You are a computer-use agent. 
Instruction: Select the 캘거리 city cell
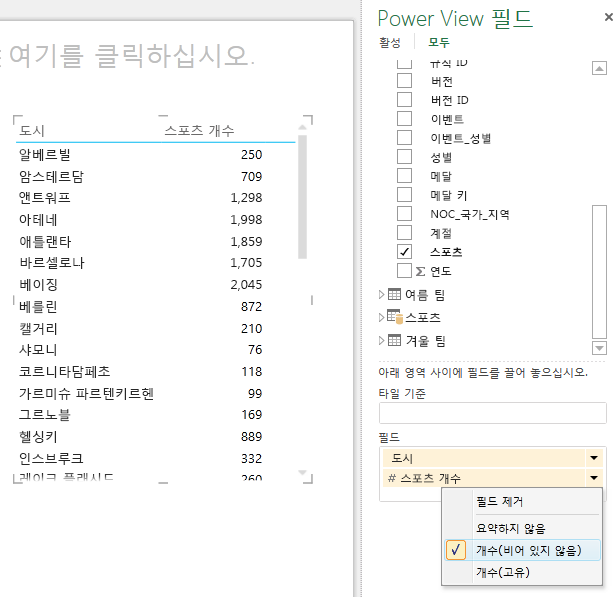38,328
